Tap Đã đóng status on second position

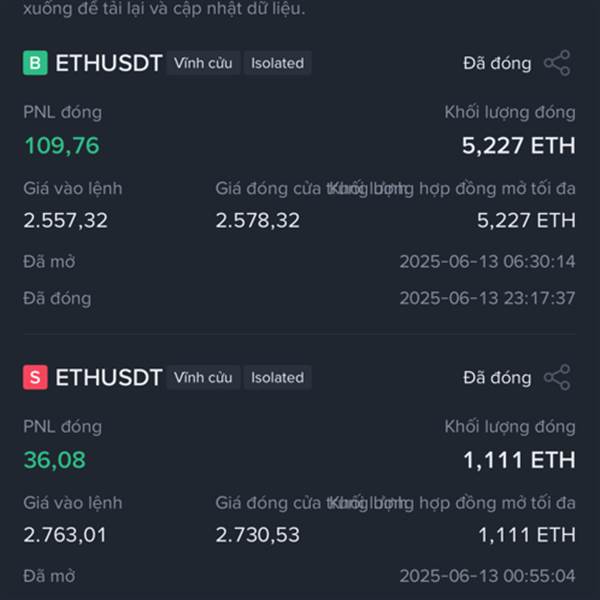point(497,378)
